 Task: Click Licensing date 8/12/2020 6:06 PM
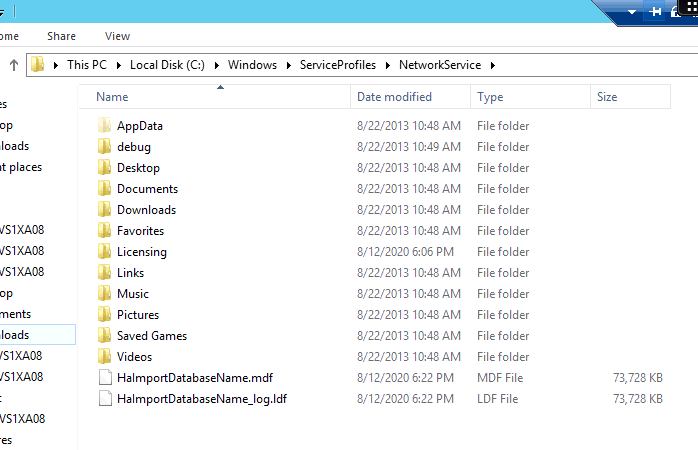click(405, 251)
